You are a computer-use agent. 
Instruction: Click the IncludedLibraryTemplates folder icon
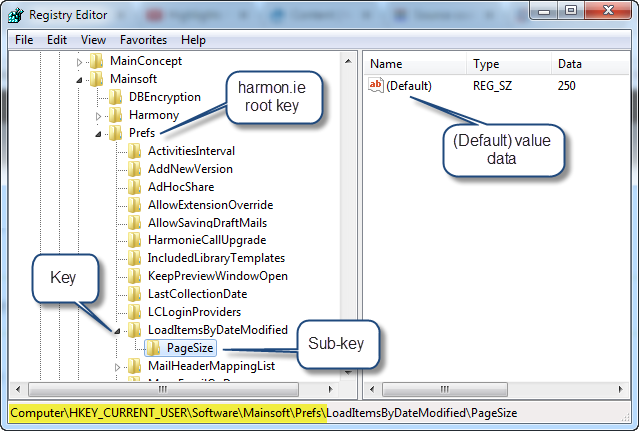134,258
